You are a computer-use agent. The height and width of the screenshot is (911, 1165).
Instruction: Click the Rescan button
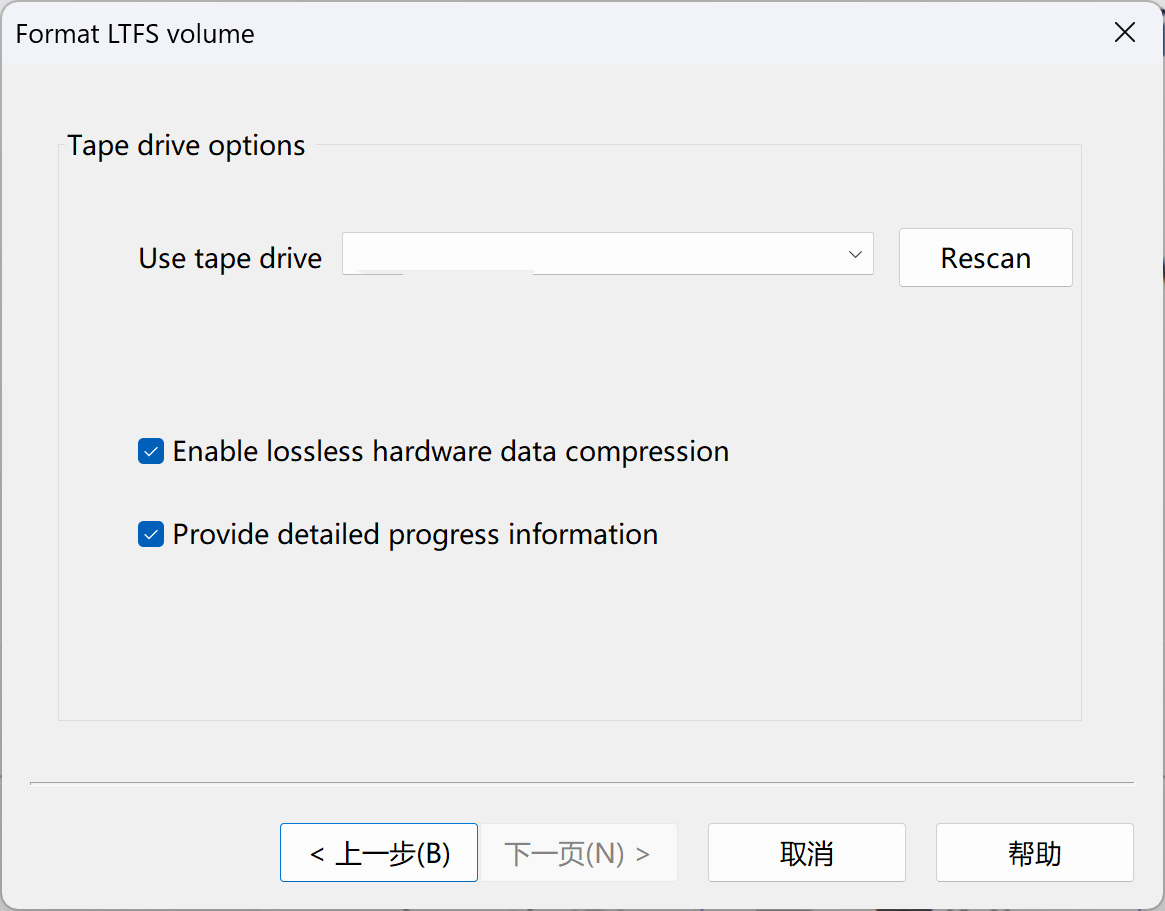pos(985,258)
